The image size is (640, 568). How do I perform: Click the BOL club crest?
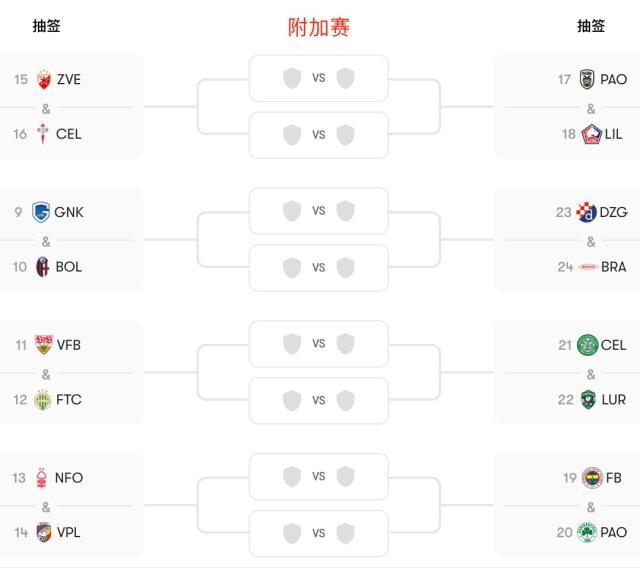(x=43, y=267)
